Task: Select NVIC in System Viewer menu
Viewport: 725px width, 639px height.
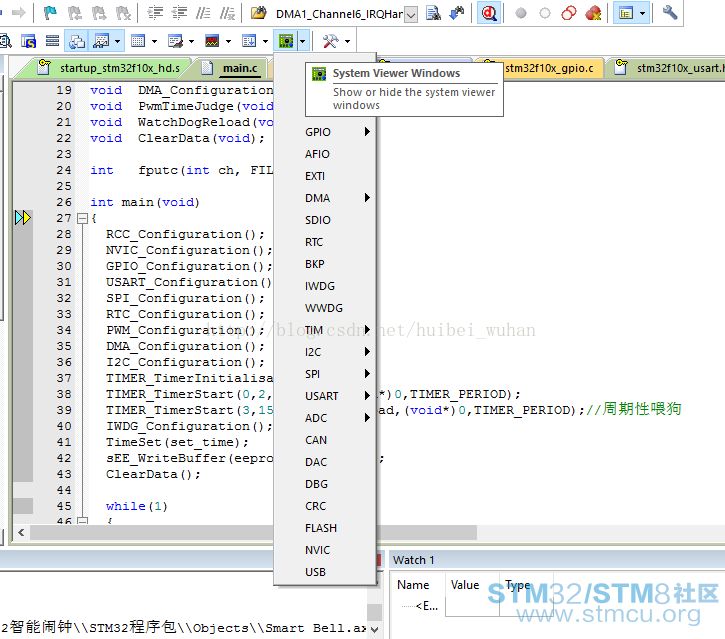Action: click(x=325, y=550)
